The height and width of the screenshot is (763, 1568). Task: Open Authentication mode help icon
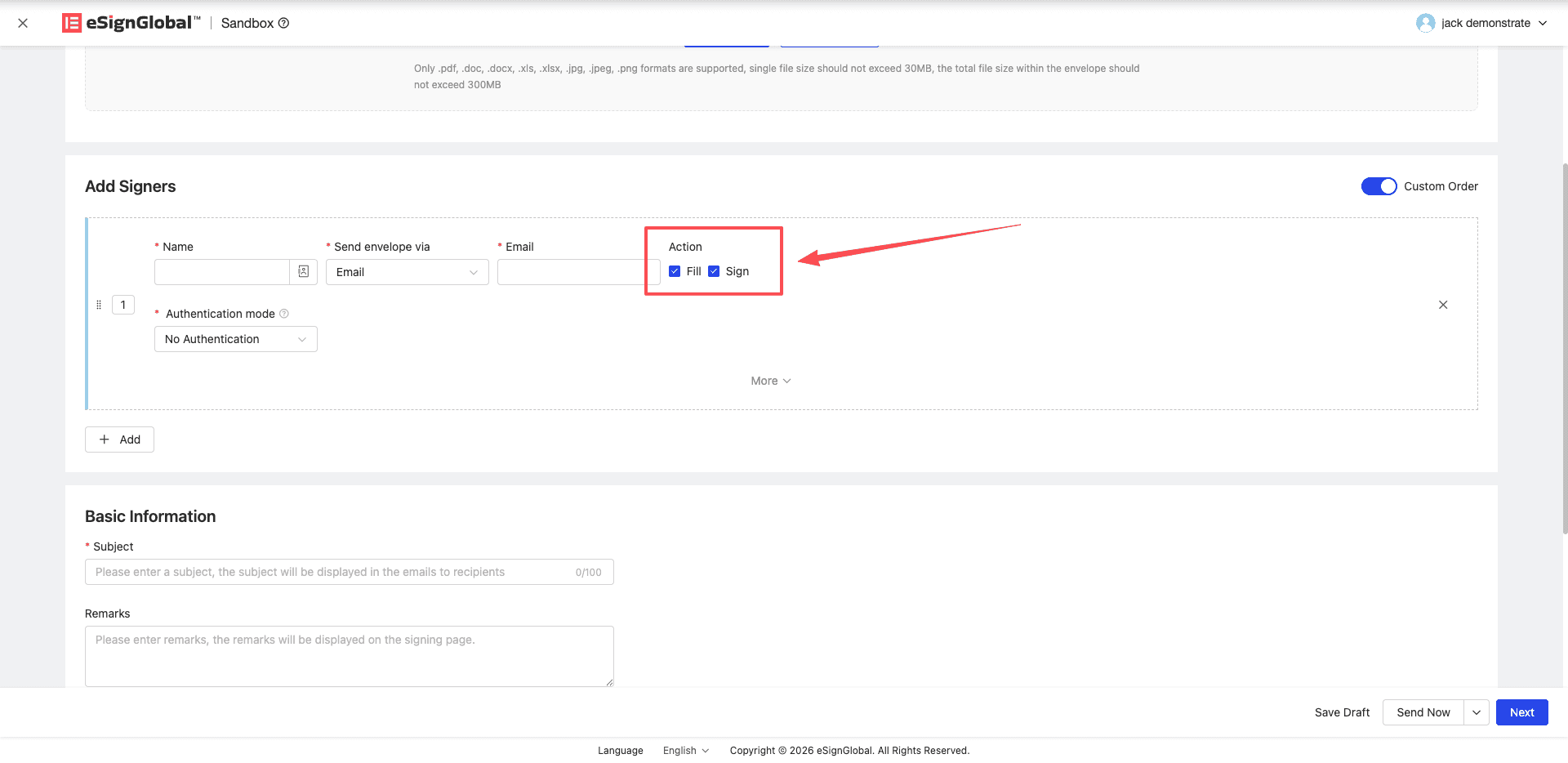[284, 314]
